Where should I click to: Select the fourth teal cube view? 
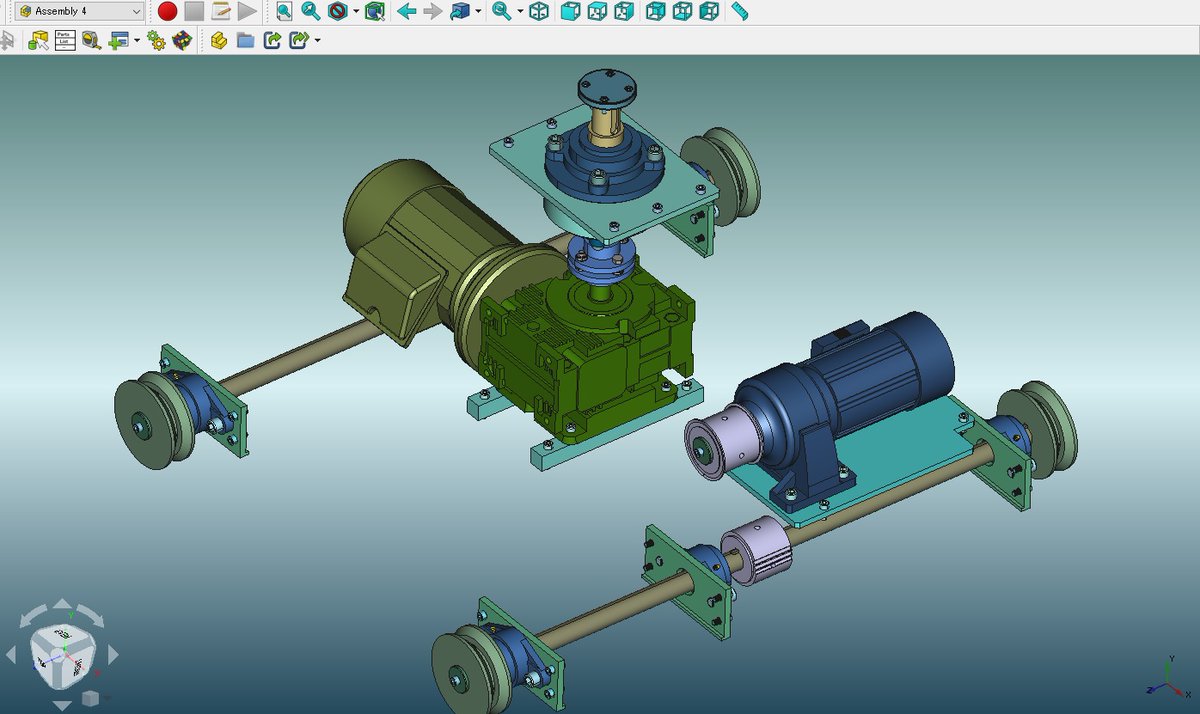click(656, 12)
